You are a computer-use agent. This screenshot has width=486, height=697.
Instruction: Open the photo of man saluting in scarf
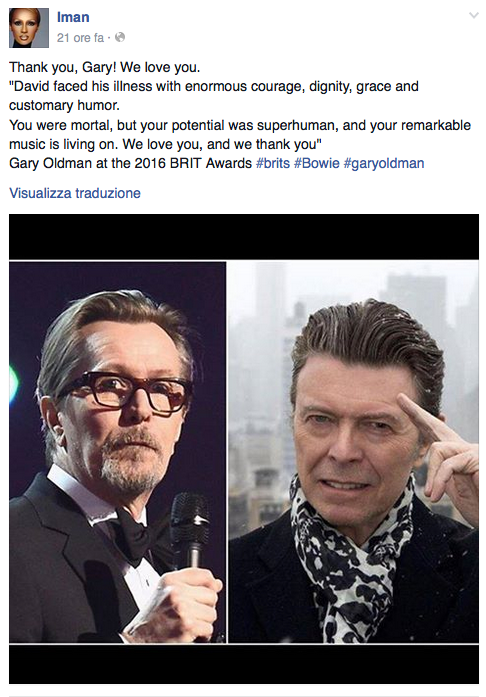(353, 452)
